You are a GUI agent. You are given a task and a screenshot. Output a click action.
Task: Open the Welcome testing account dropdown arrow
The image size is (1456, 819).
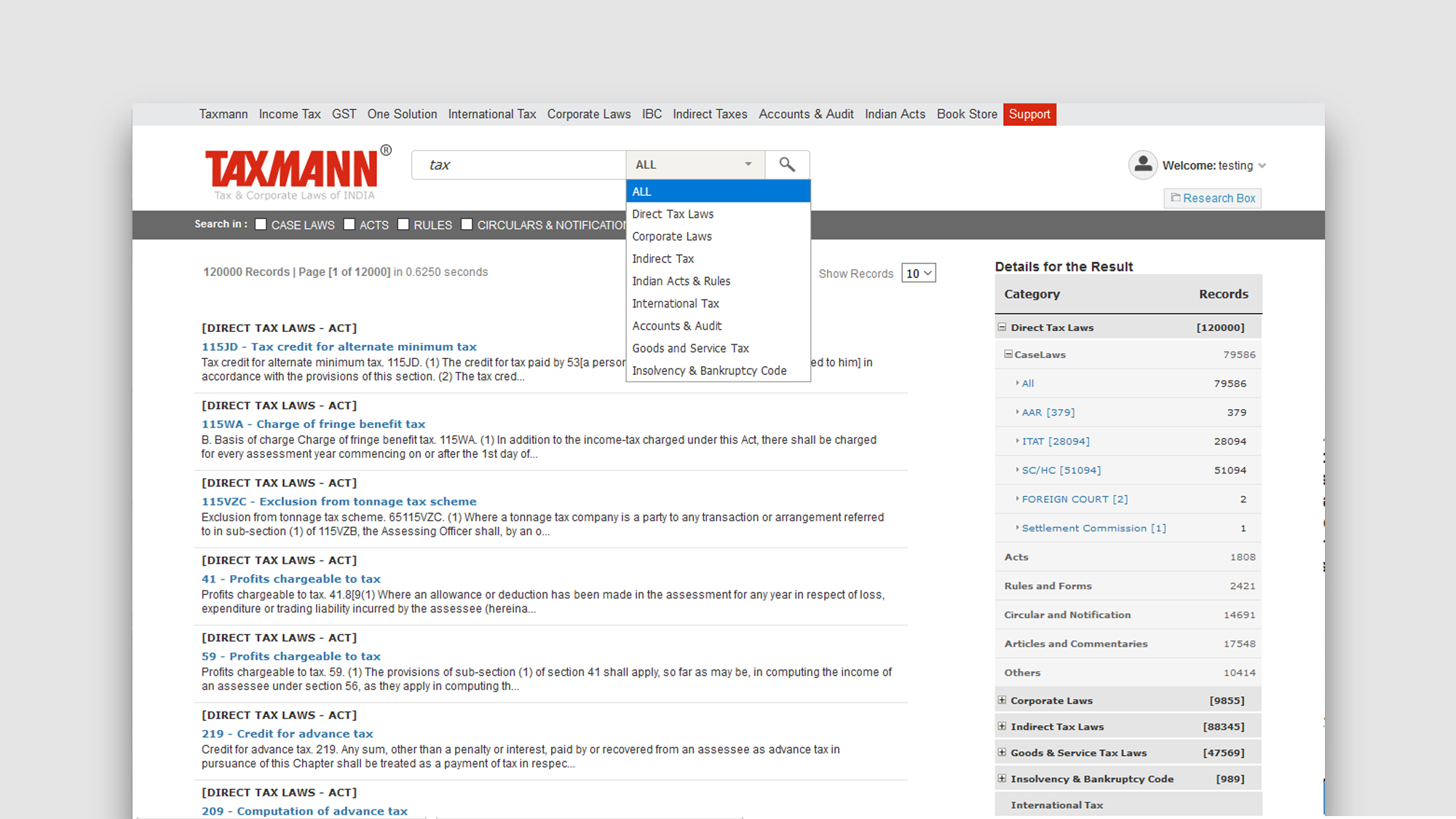pos(1262,166)
